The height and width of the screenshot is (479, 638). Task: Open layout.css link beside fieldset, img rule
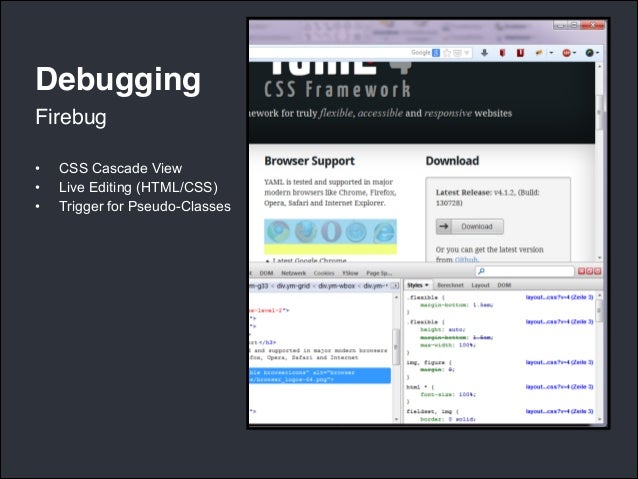point(559,411)
